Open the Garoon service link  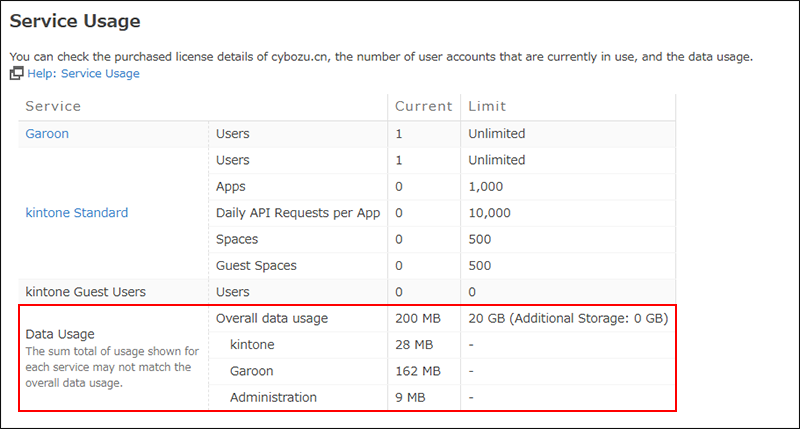pyautogui.click(x=47, y=133)
